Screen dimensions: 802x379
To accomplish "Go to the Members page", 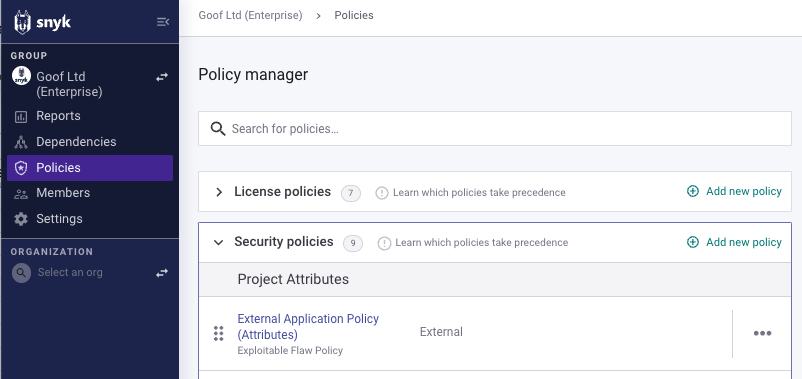I will point(90,193).
